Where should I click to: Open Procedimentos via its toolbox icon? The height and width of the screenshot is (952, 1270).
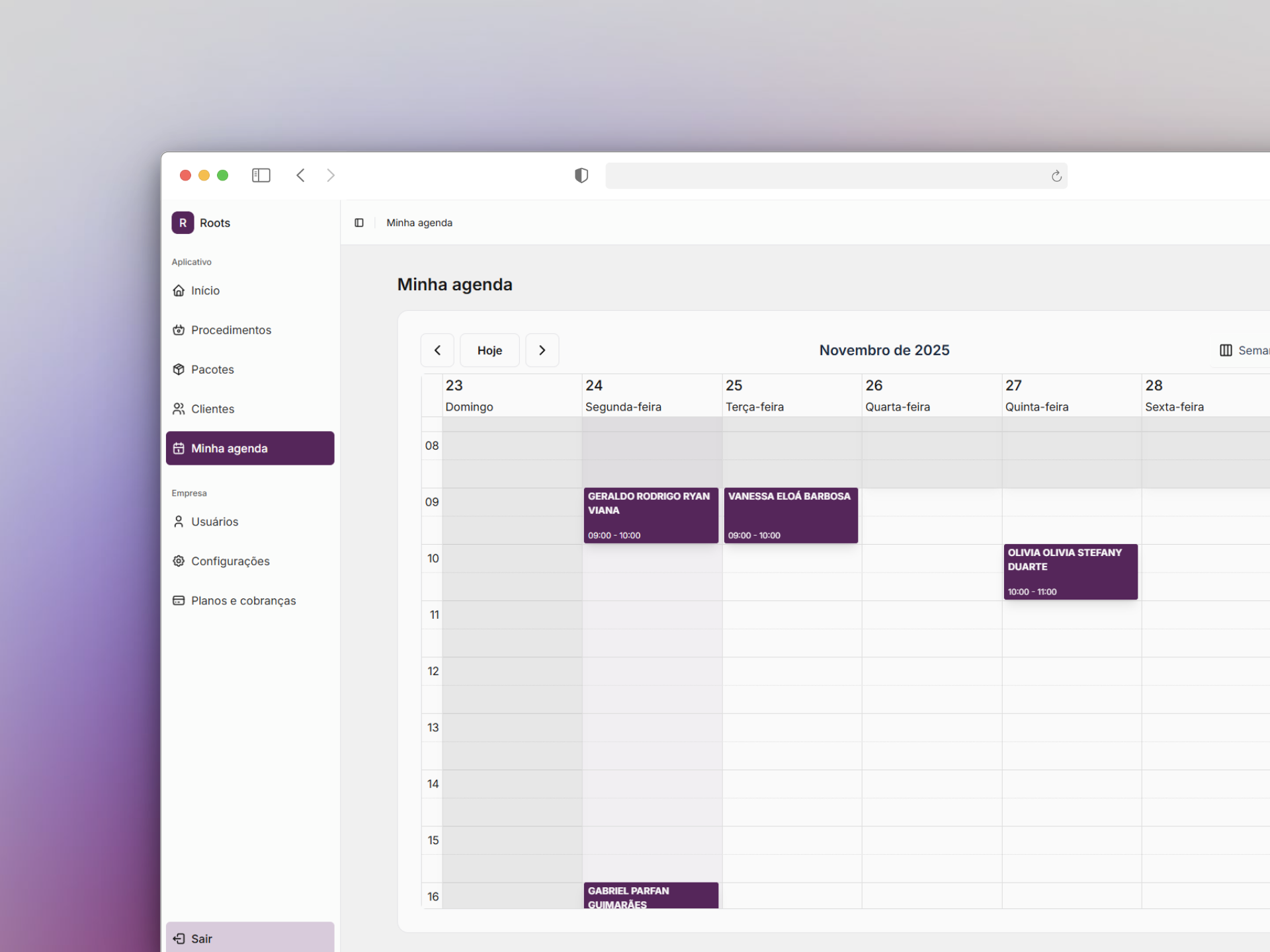[x=178, y=330]
